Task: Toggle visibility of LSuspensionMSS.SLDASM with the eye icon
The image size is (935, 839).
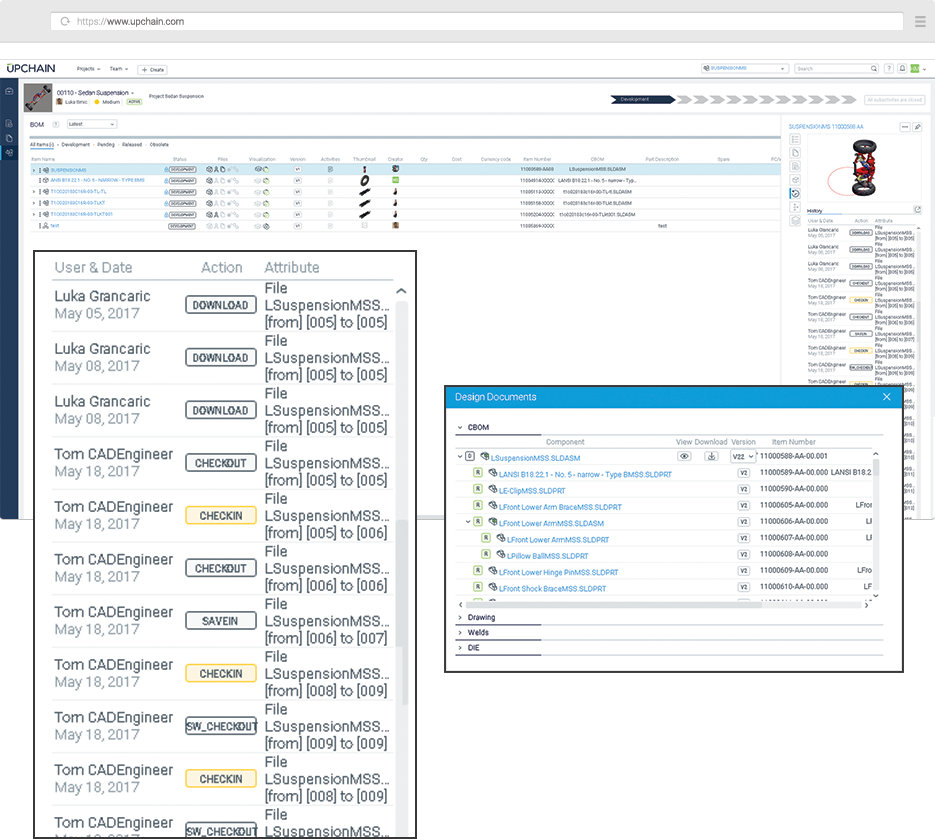Action: coord(684,457)
